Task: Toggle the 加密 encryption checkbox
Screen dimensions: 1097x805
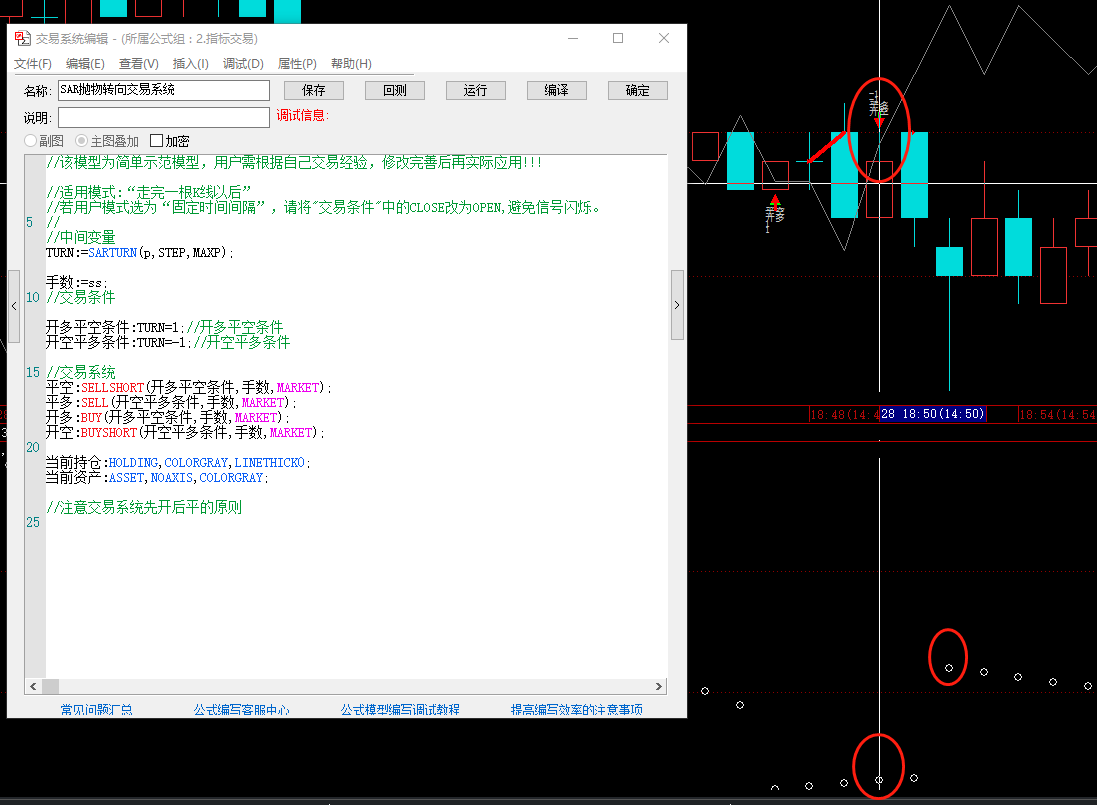Action: coord(157,141)
